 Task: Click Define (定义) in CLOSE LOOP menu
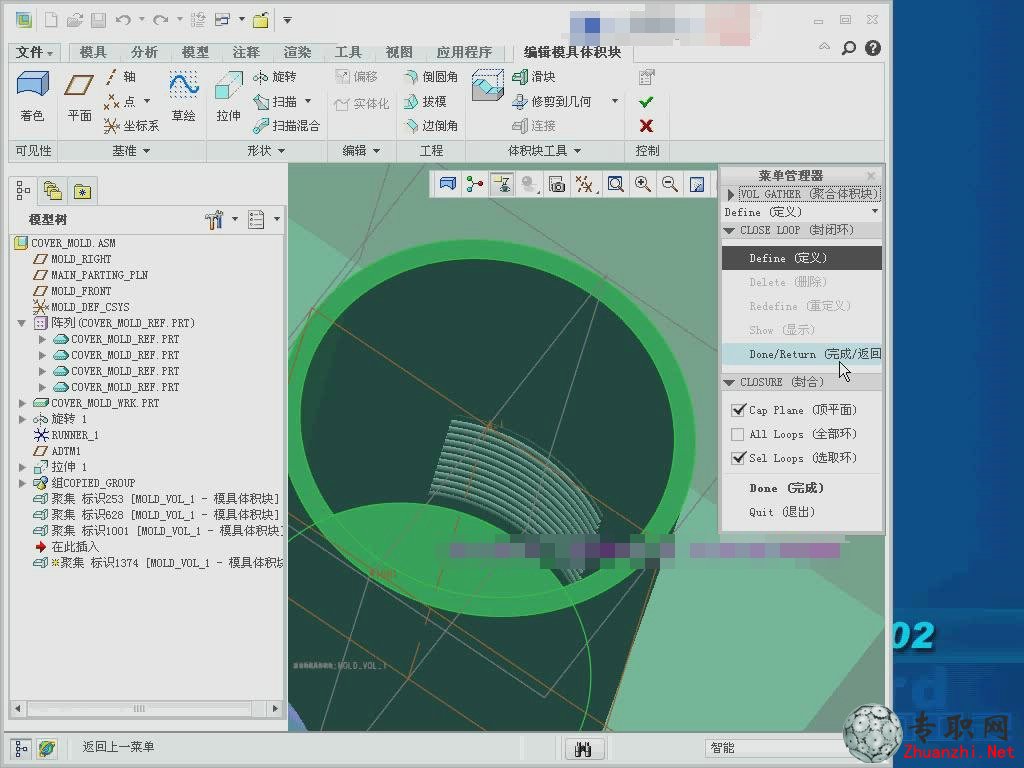(x=801, y=258)
